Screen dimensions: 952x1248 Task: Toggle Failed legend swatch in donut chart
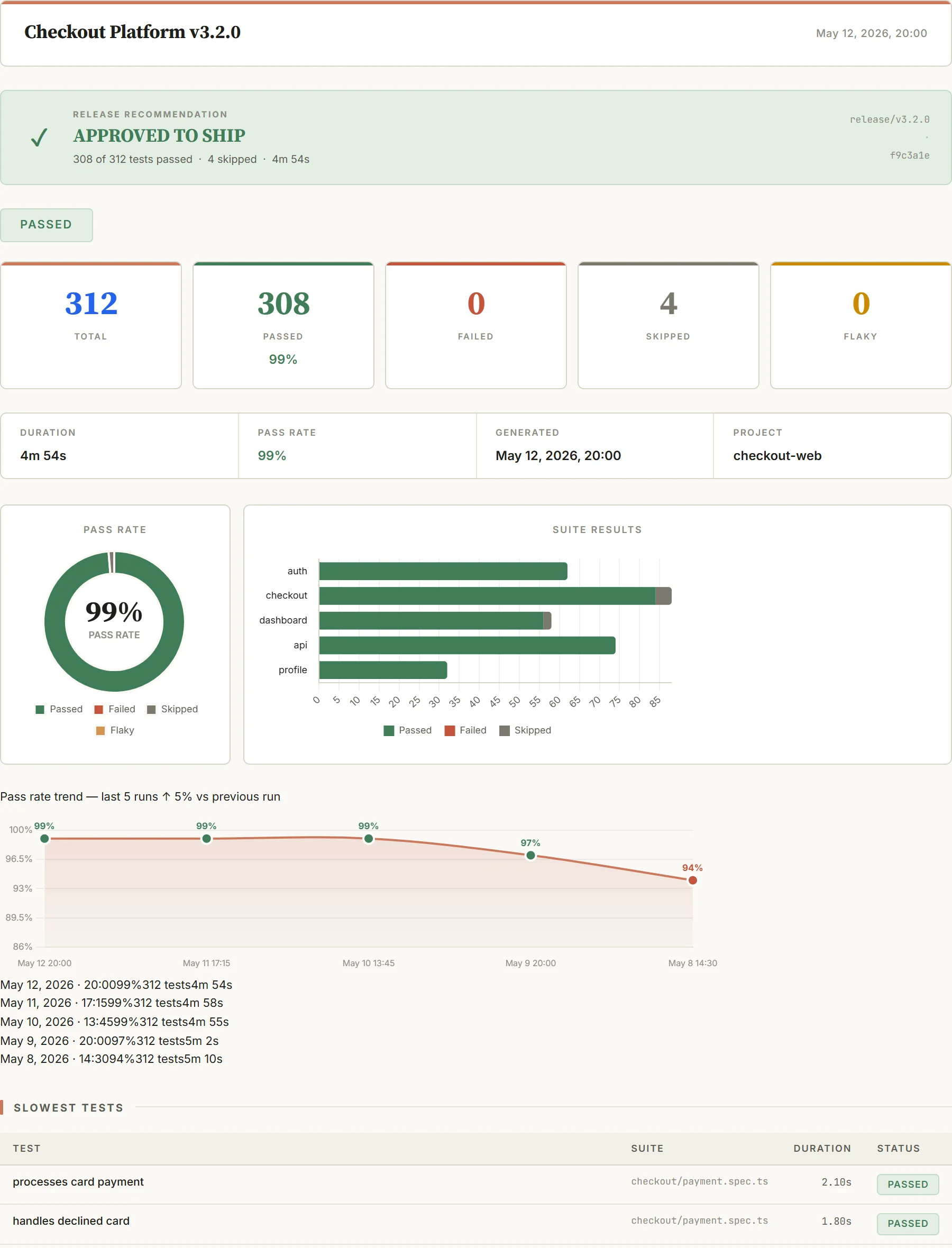tap(98, 709)
